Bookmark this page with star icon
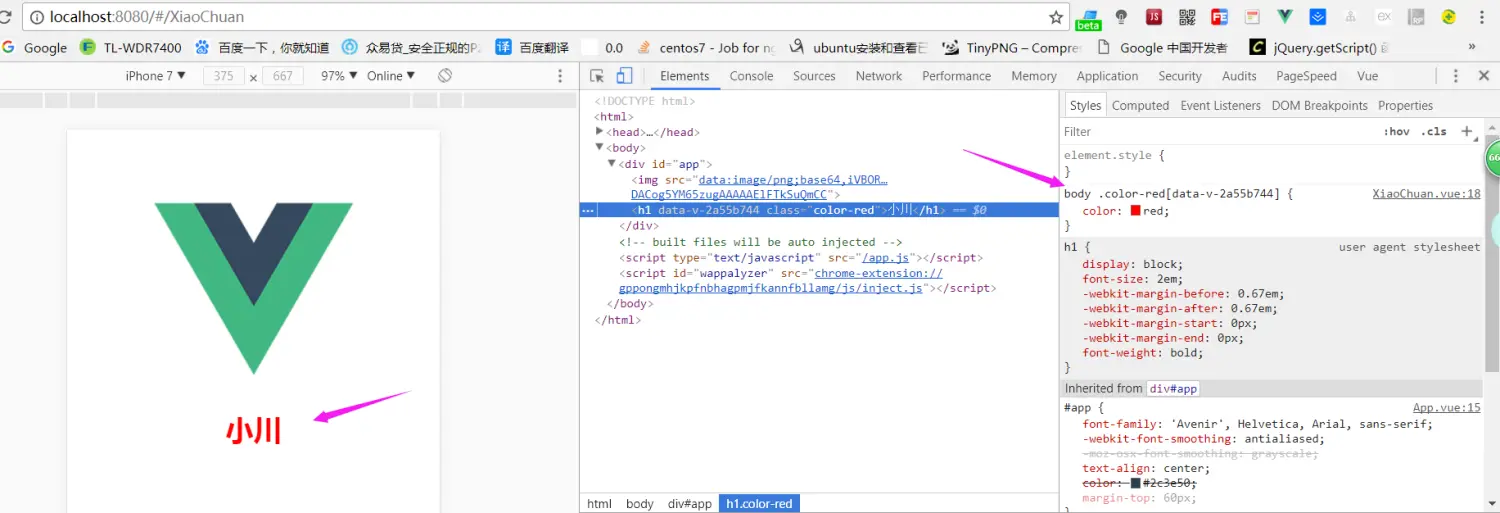The height and width of the screenshot is (513, 1500). [1056, 17]
